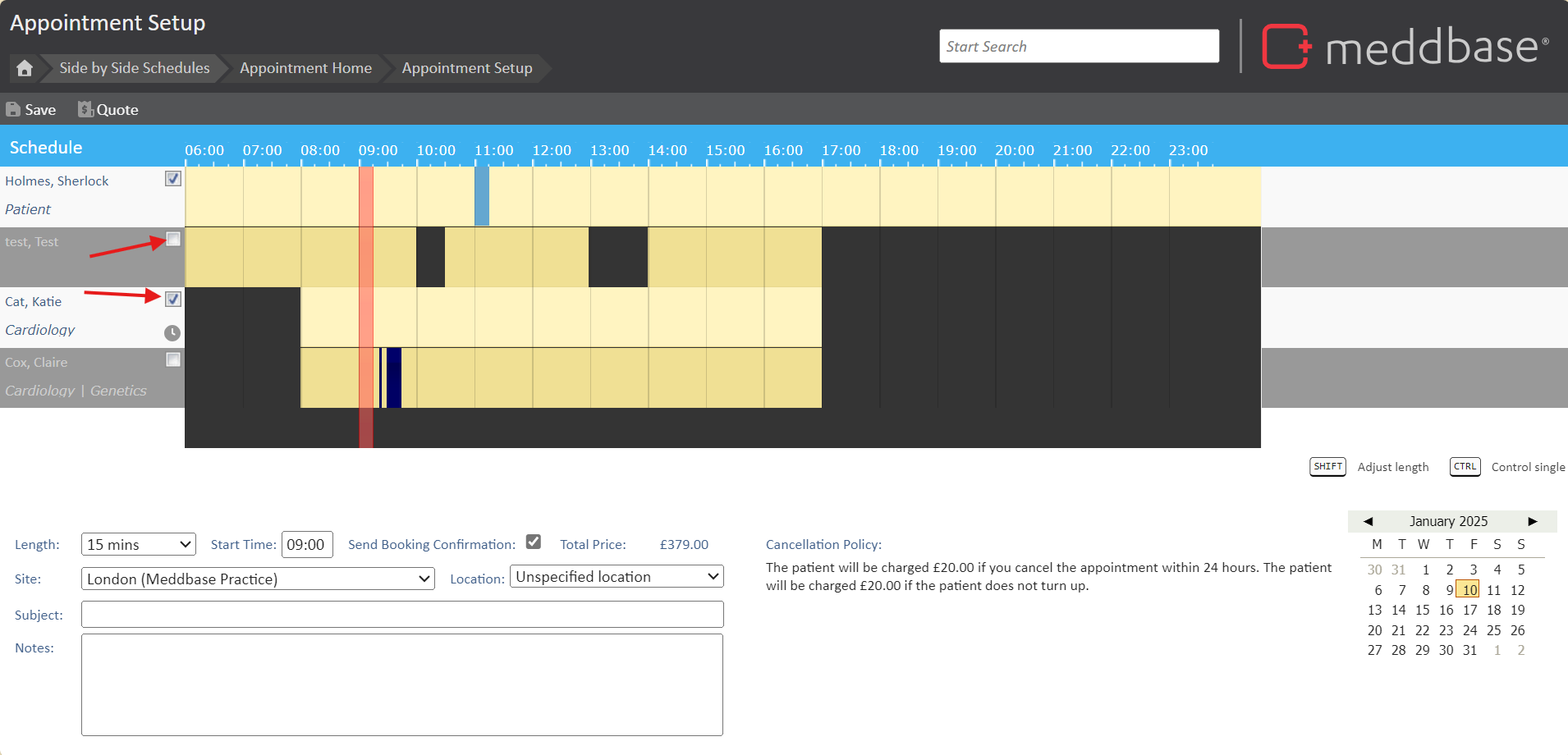Enable the test, Test schedule checkbox
The image size is (1568, 755).
173,239
